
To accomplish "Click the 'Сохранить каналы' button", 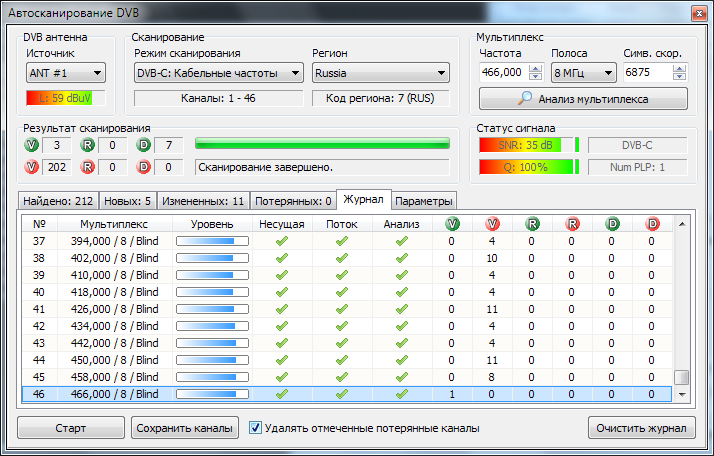I will pos(184,428).
